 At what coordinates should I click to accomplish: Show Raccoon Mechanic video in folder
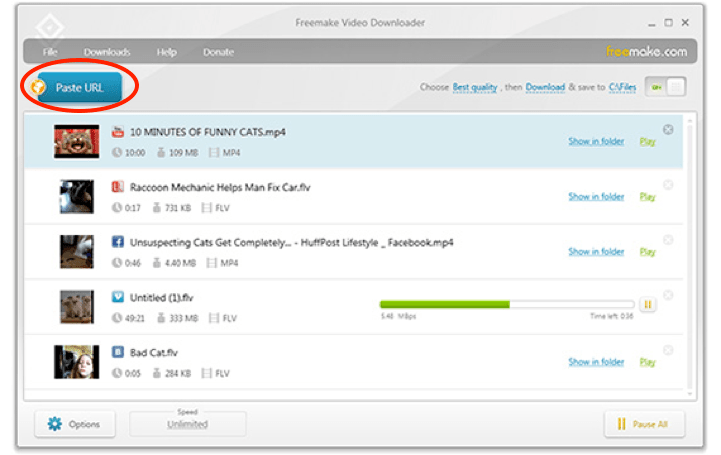596,196
